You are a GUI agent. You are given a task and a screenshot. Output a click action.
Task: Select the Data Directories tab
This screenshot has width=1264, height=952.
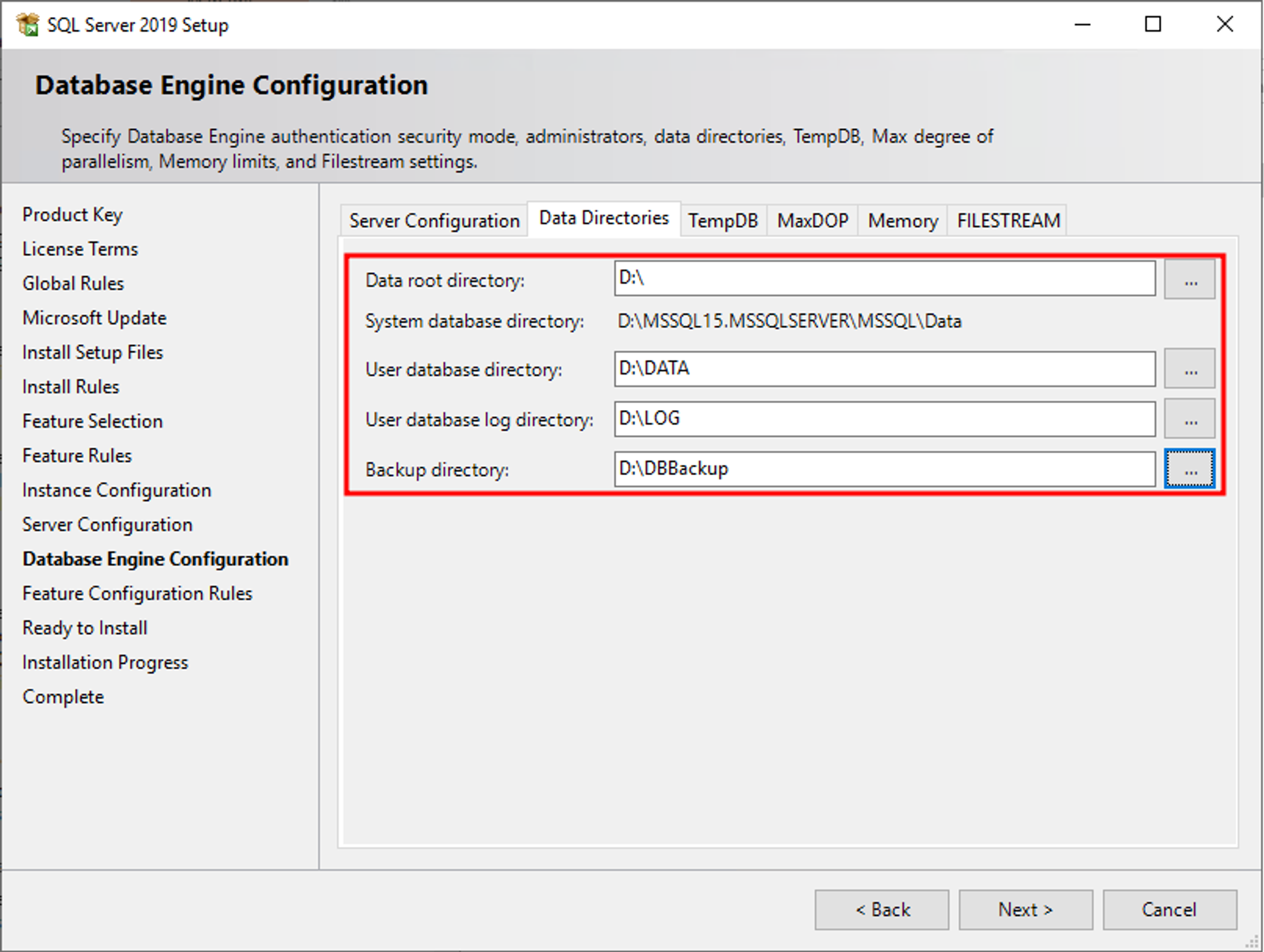[602, 217]
